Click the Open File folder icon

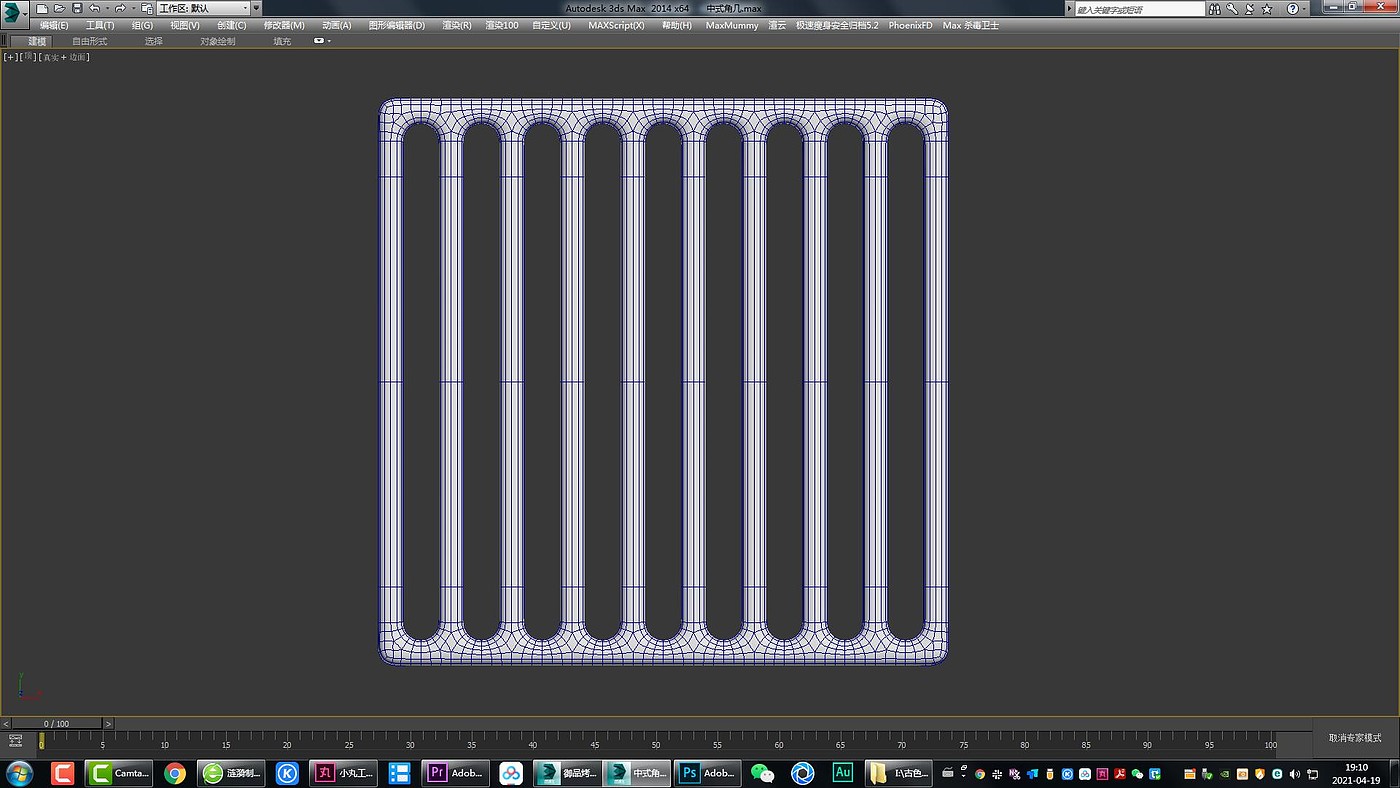[59, 8]
